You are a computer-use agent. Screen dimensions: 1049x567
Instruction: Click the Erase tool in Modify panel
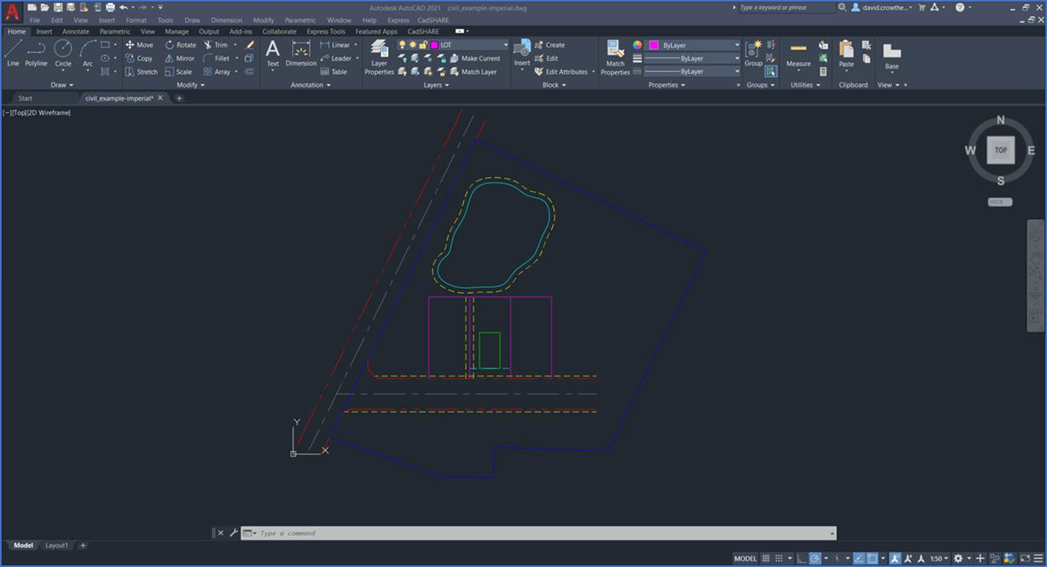click(250, 45)
